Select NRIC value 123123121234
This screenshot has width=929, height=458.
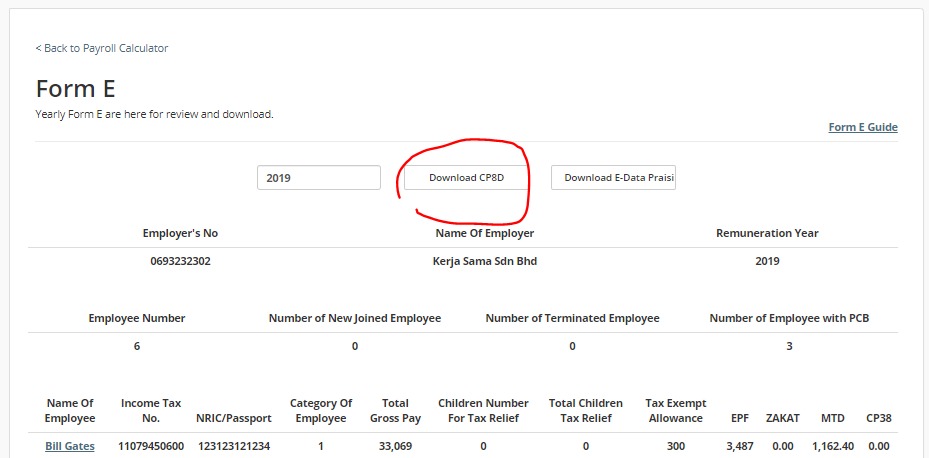[x=233, y=446]
